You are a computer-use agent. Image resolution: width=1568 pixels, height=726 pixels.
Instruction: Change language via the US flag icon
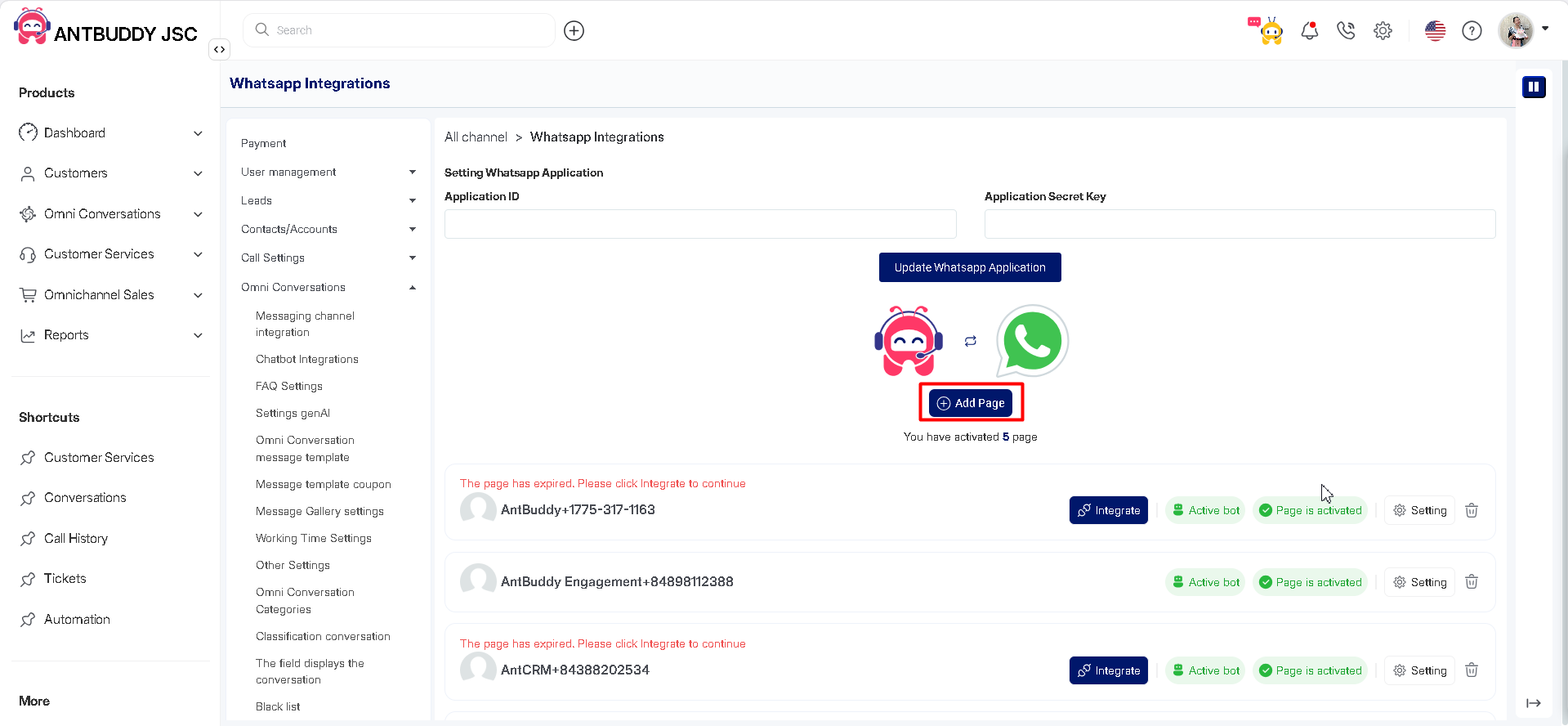tap(1435, 31)
